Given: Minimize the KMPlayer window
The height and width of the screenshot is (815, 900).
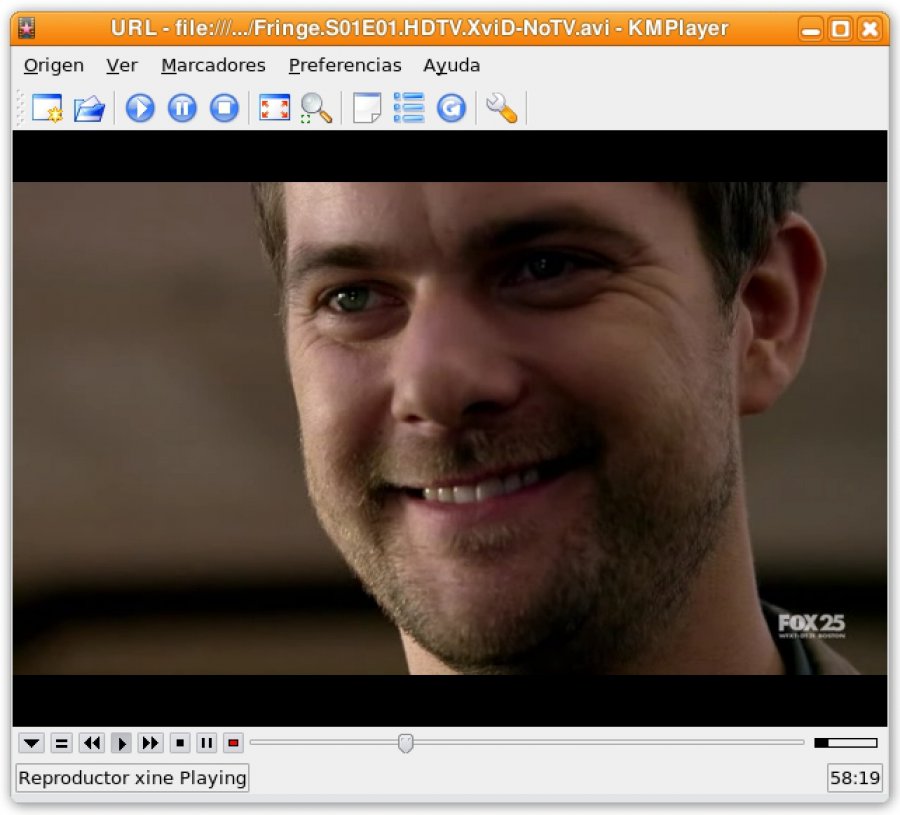Looking at the screenshot, I should tap(810, 29).
